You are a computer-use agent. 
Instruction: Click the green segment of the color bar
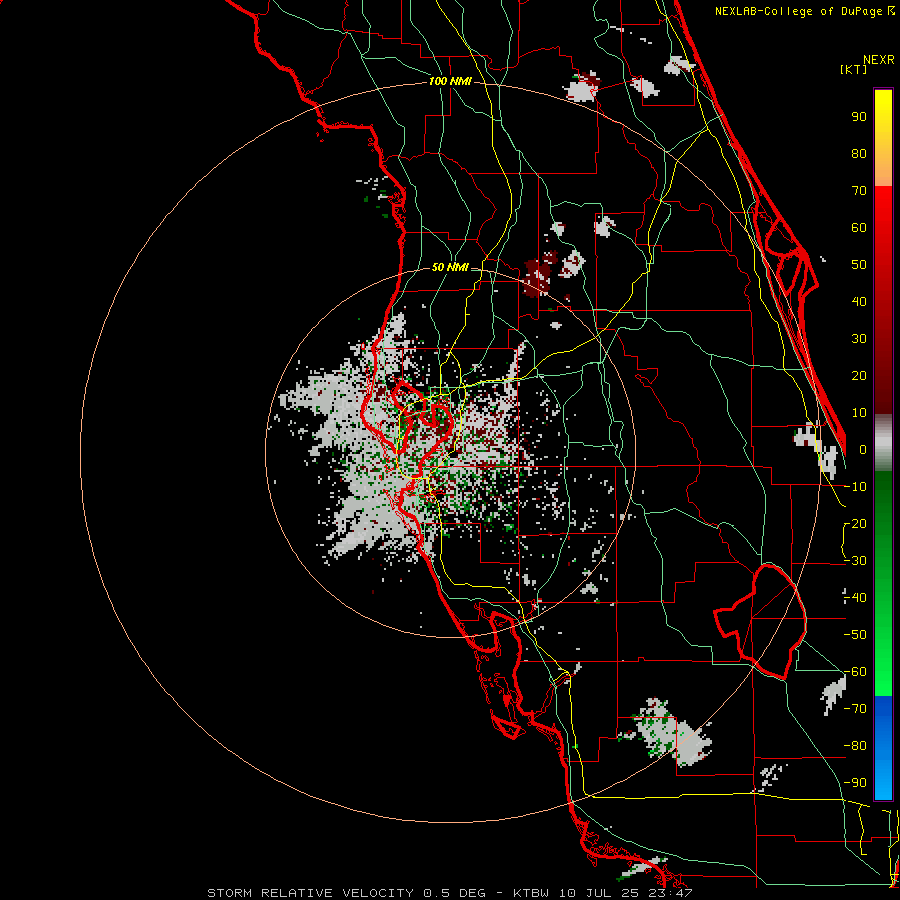pos(883,583)
